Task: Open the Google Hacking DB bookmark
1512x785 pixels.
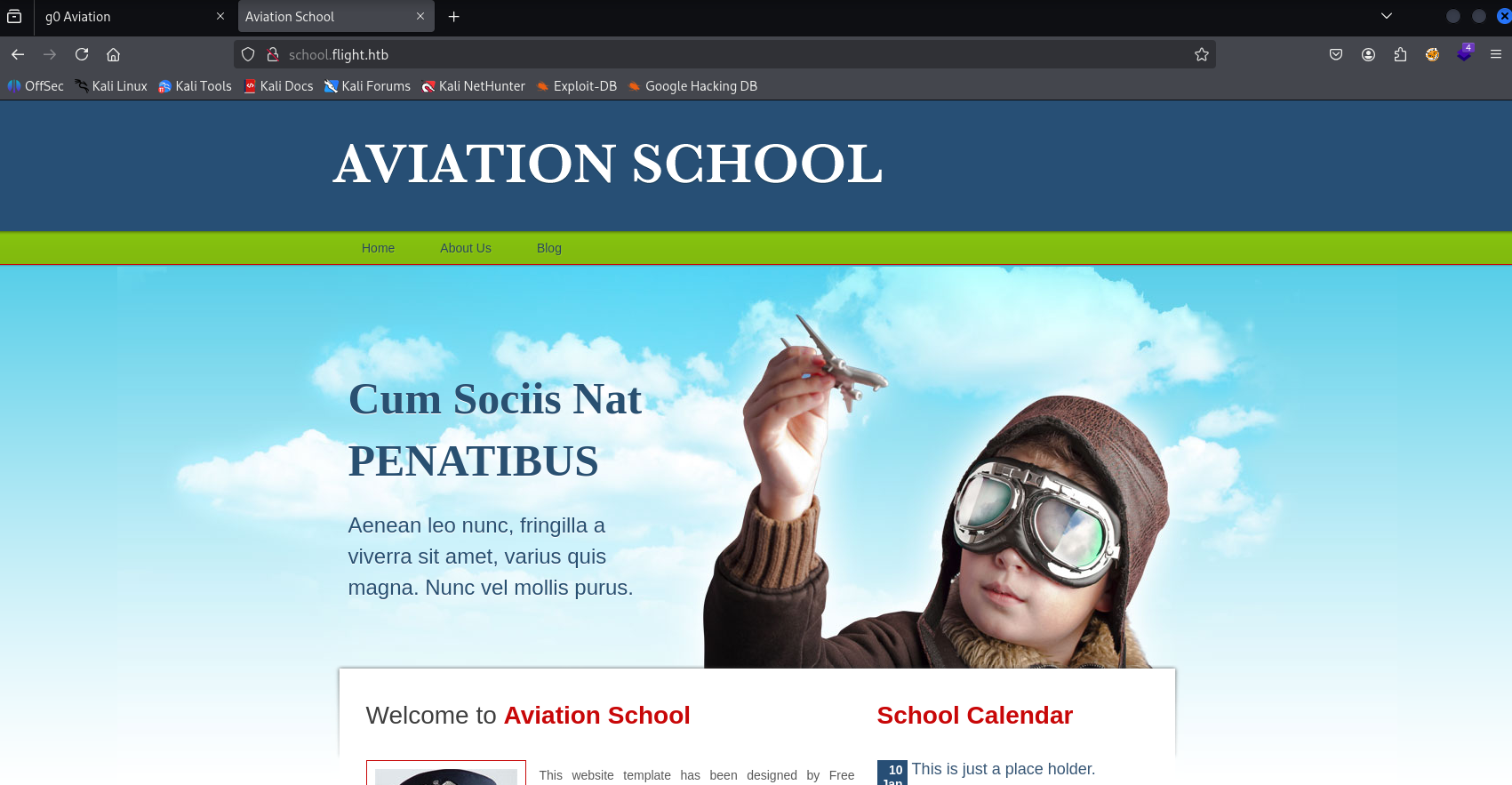Action: pos(692,86)
